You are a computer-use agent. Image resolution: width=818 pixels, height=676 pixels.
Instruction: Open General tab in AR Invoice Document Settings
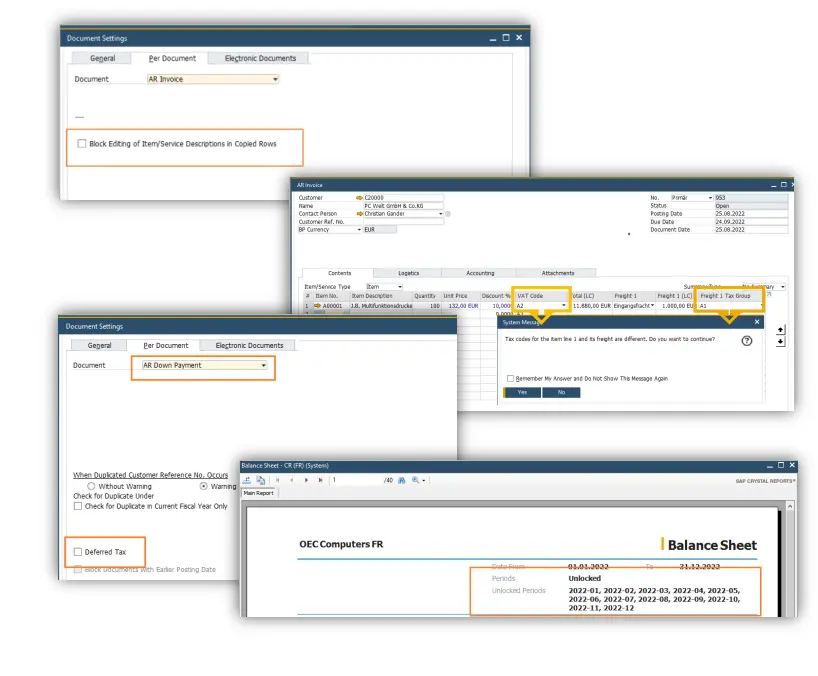(102, 58)
